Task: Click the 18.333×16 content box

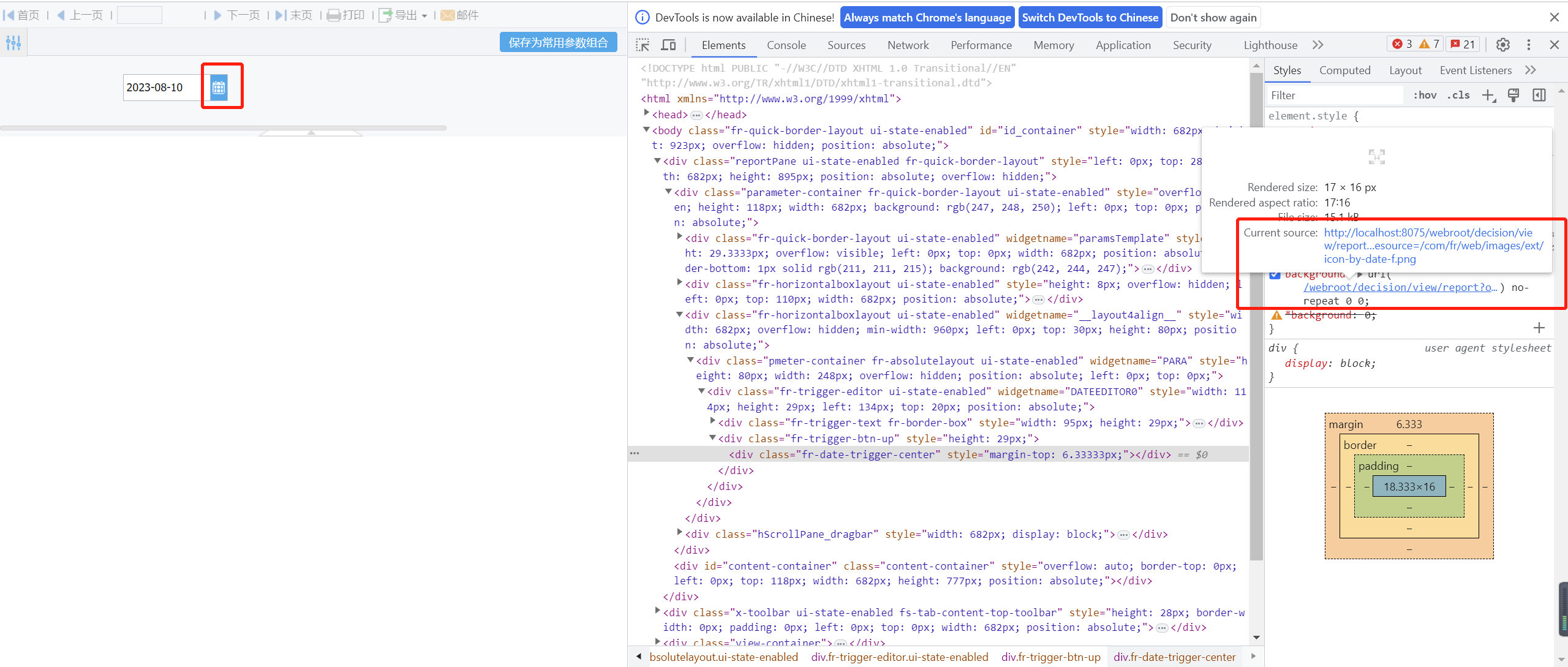Action: (1409, 487)
